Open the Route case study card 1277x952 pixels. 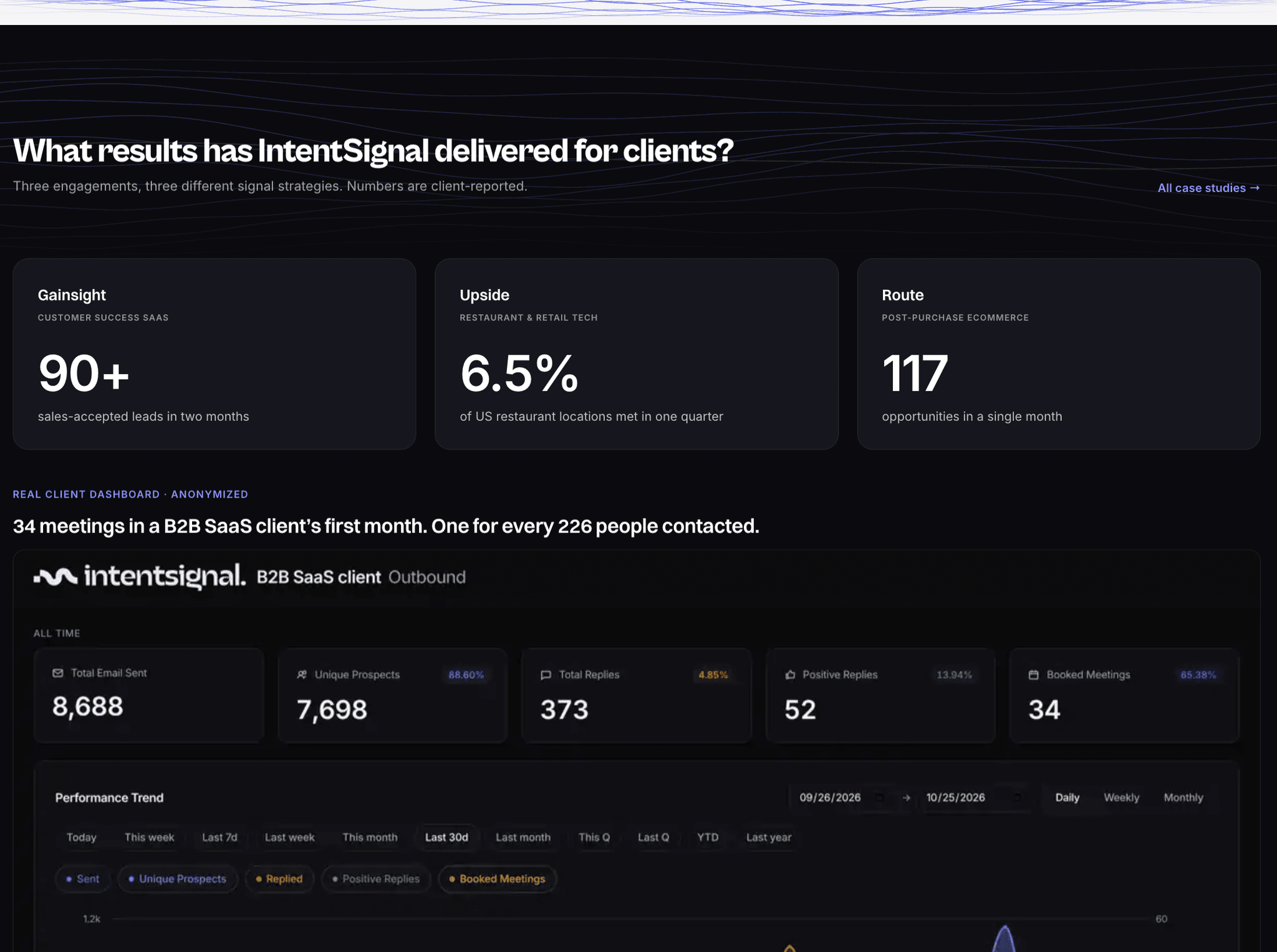[1059, 354]
